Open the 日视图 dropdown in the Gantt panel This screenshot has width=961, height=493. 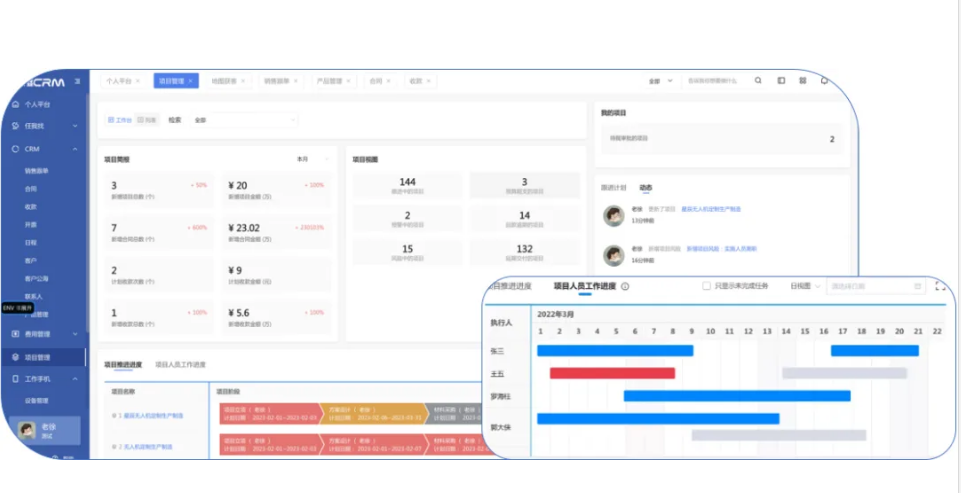[x=805, y=286]
